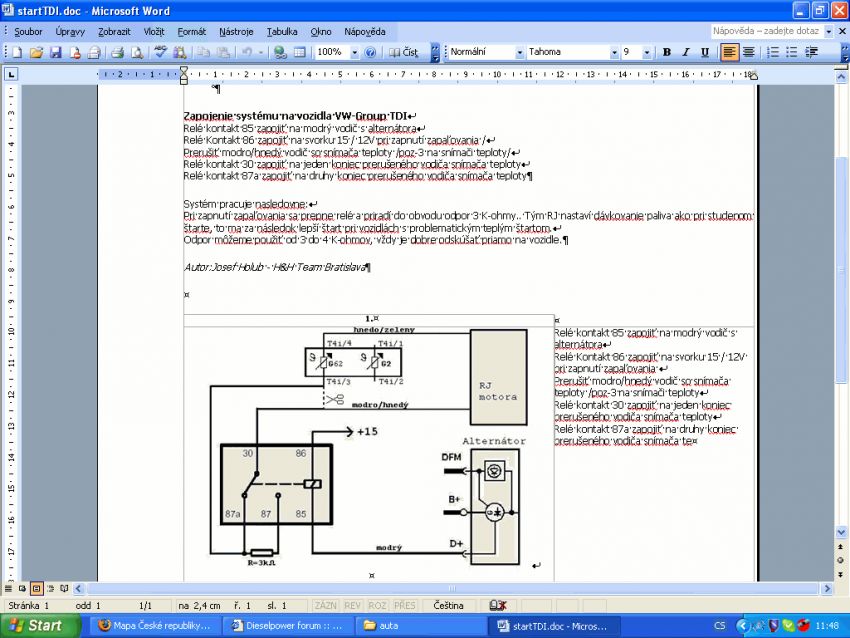Expand the Undo history dropdown arrow
This screenshot has width=850, height=638.
click(x=261, y=53)
